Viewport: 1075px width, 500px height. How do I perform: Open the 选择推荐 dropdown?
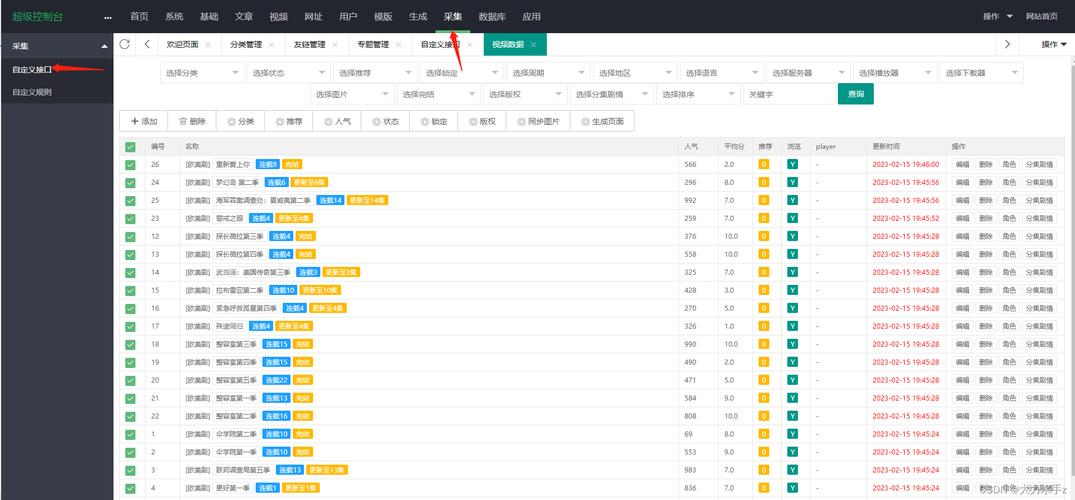pos(375,73)
